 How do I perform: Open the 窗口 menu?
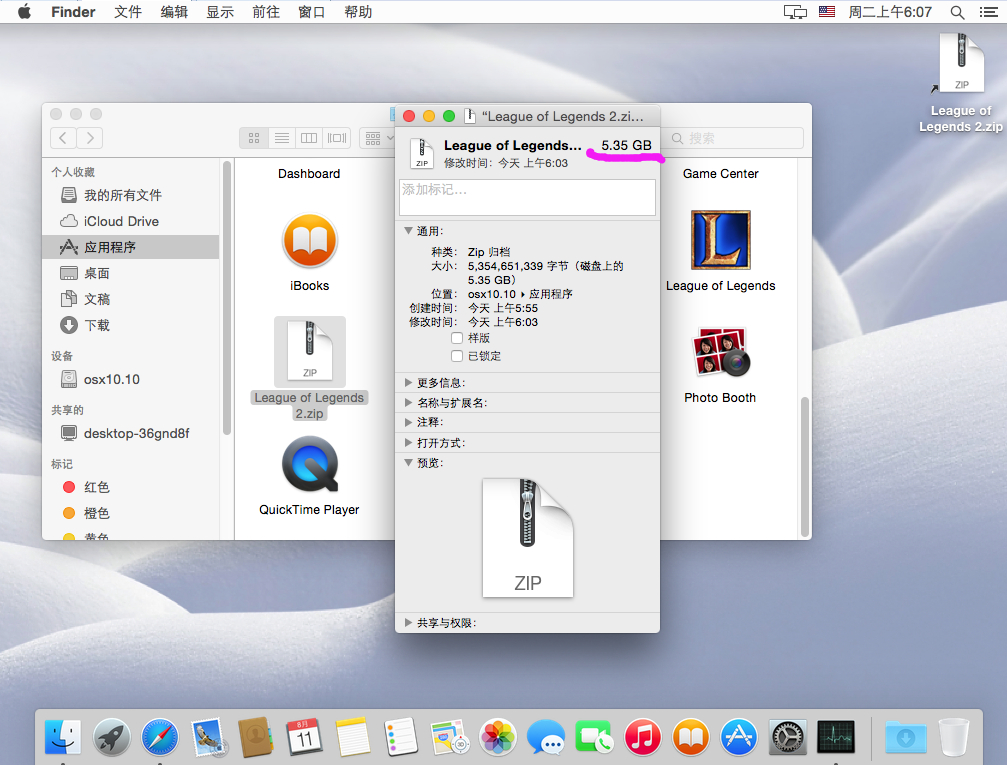pyautogui.click(x=312, y=12)
